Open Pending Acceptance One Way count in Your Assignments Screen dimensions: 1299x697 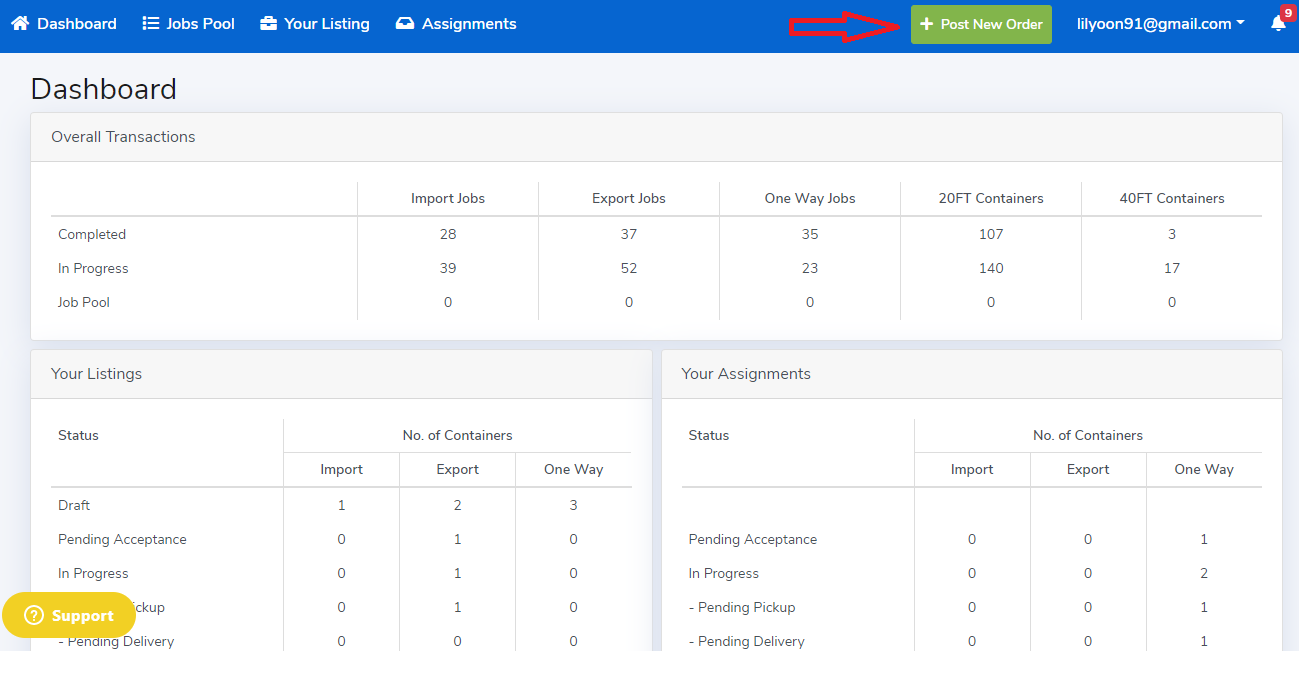(x=1203, y=539)
